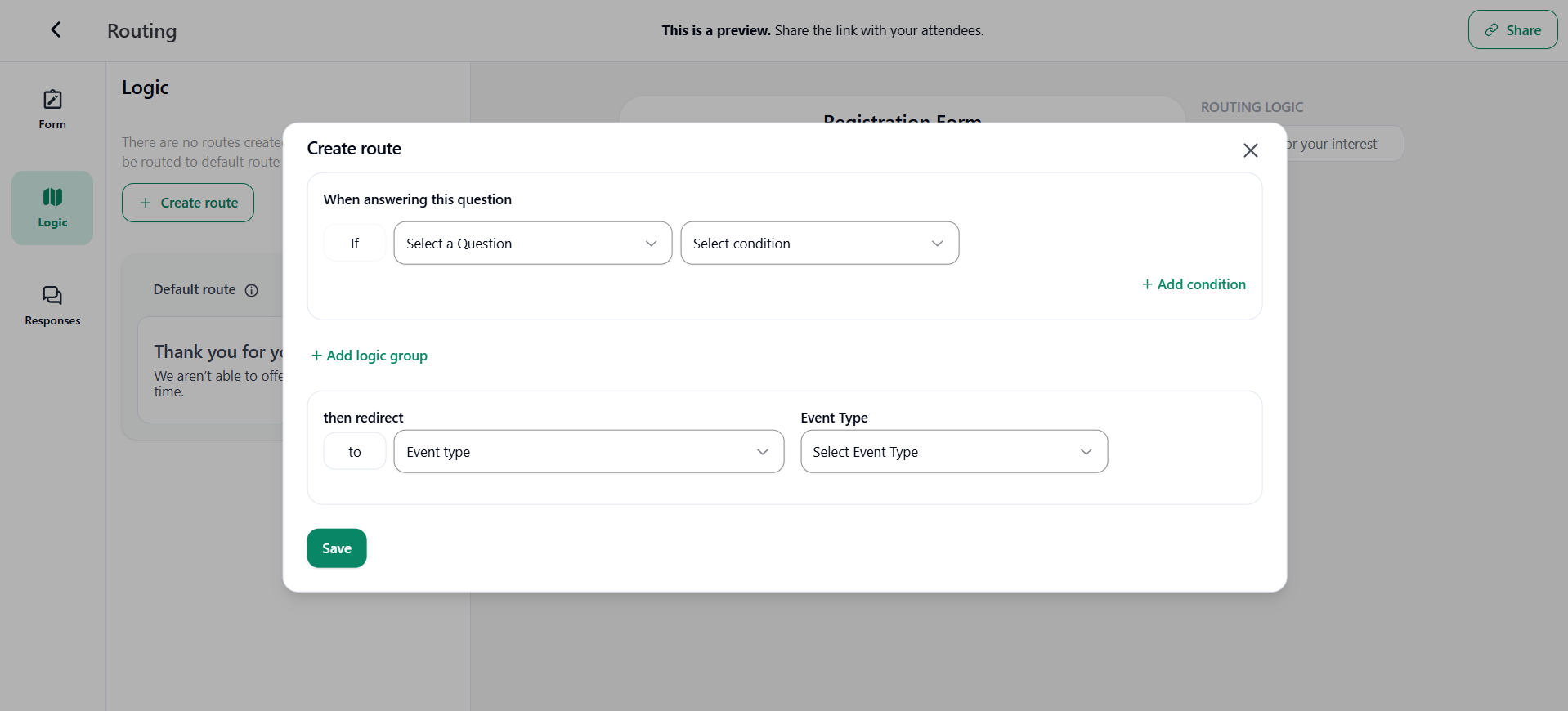
Task: Click the Create route button text
Action: pyautogui.click(x=199, y=203)
